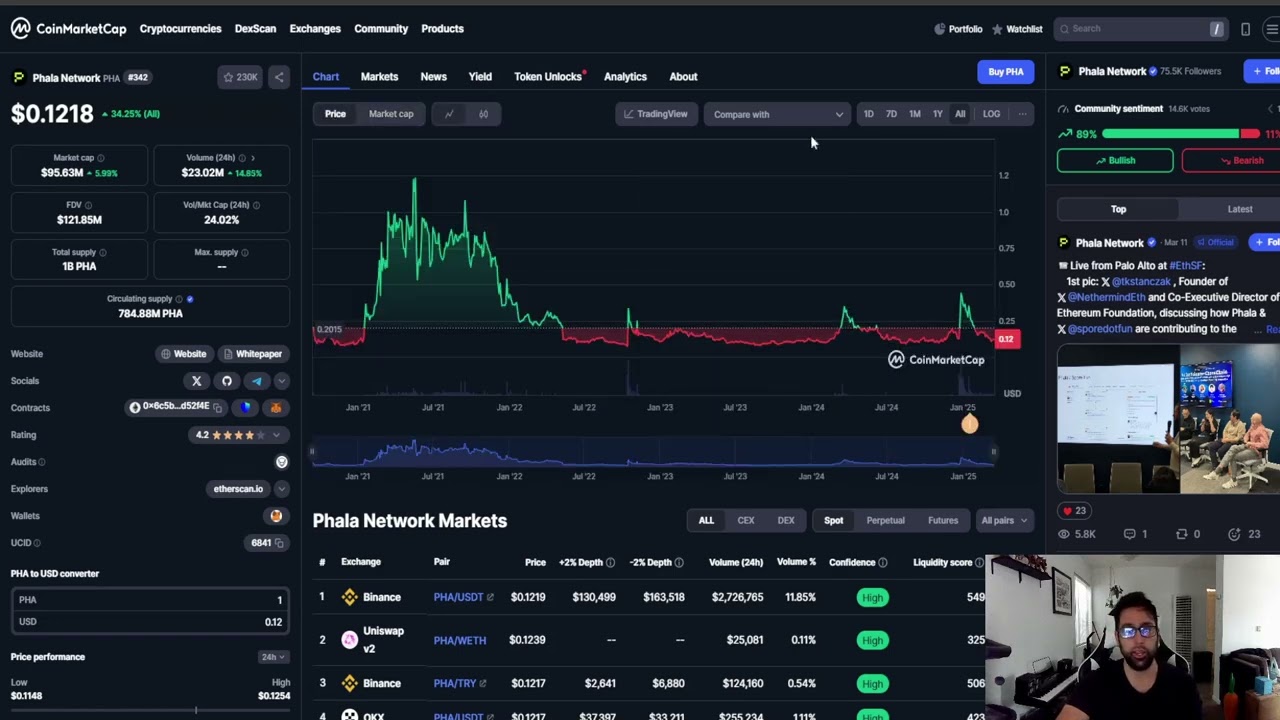The width and height of the screenshot is (1280, 720).
Task: Switch to line chart view icon
Action: (449, 114)
